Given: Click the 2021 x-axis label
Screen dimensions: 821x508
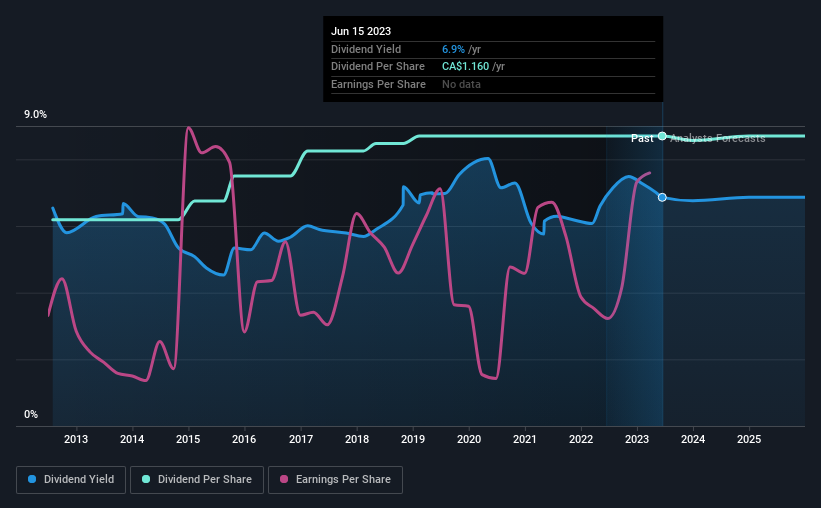Looking at the screenshot, I should [525, 439].
